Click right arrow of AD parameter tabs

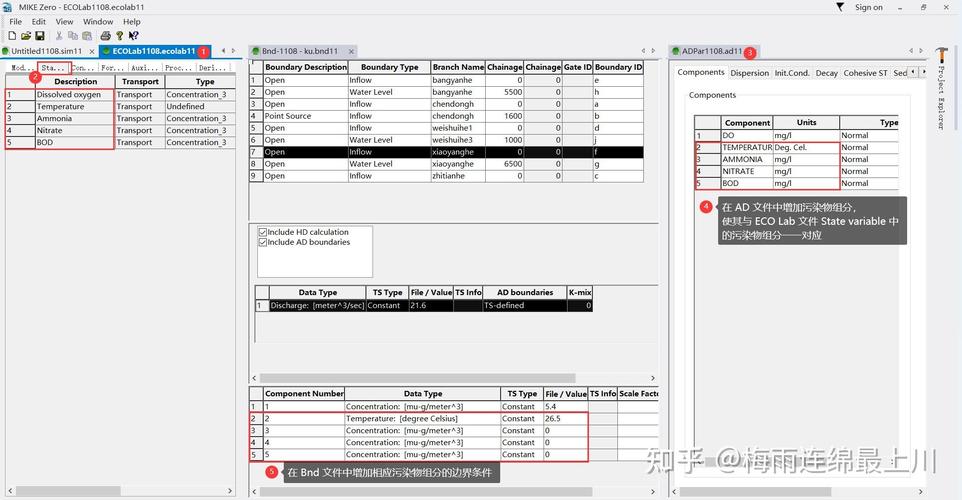point(924,72)
